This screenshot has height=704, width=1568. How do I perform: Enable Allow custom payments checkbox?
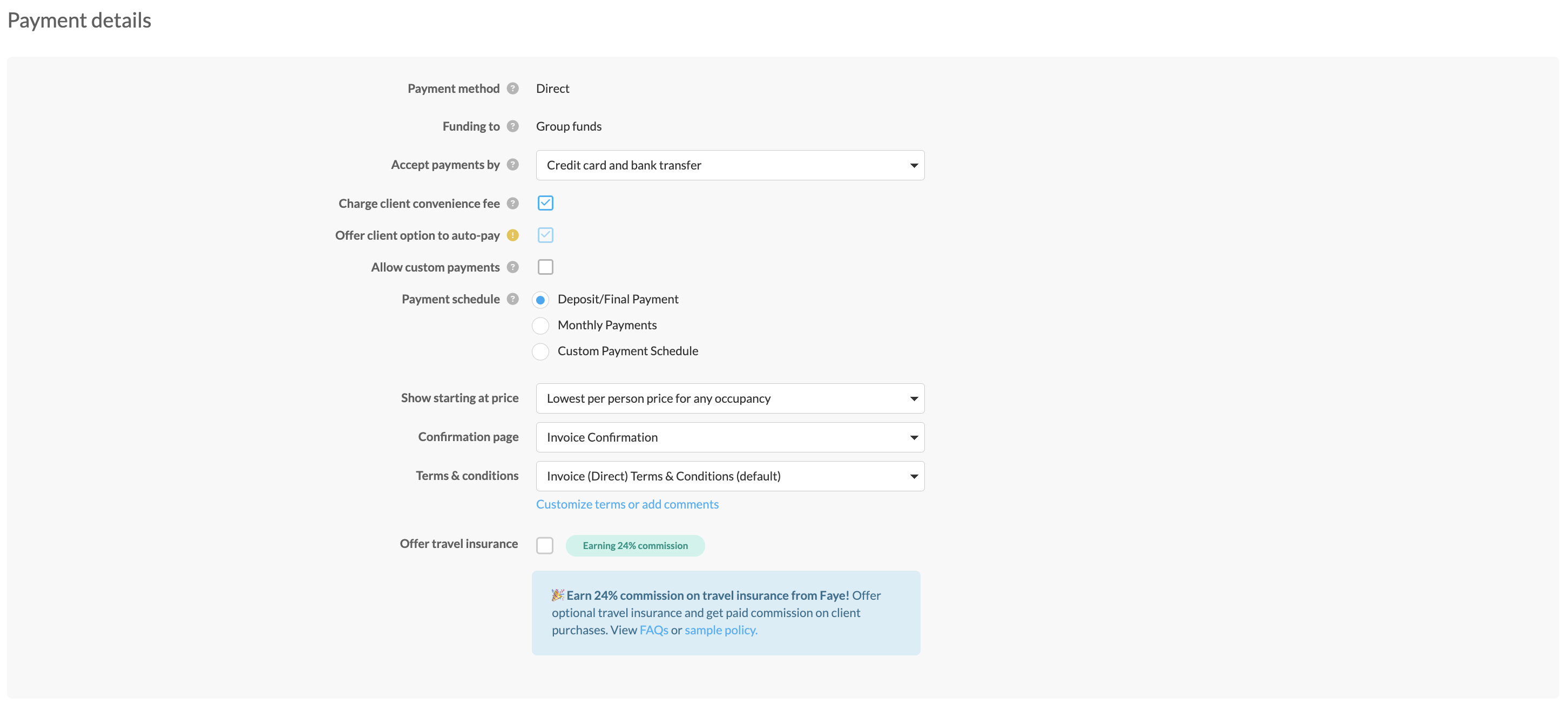point(545,267)
